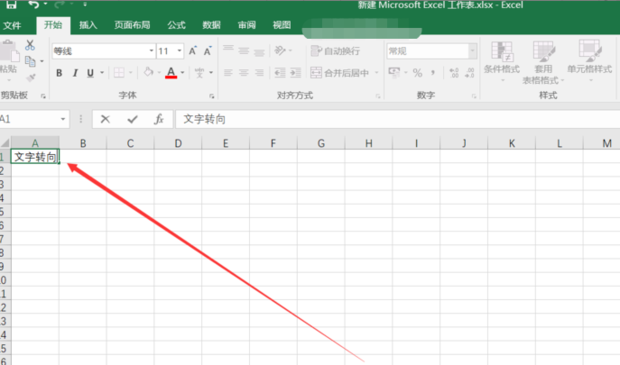The width and height of the screenshot is (620, 365).
Task: Click the Cut scissors icon
Action: (30, 45)
